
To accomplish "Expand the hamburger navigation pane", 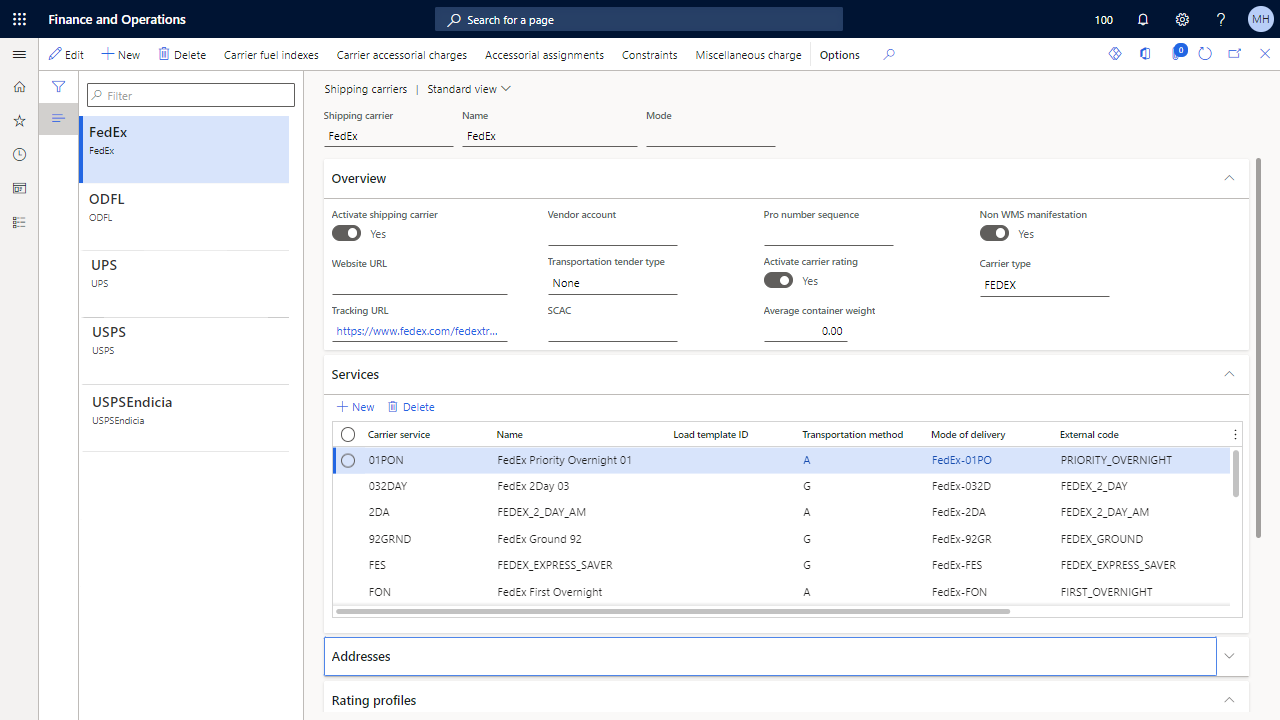I will (x=19, y=54).
